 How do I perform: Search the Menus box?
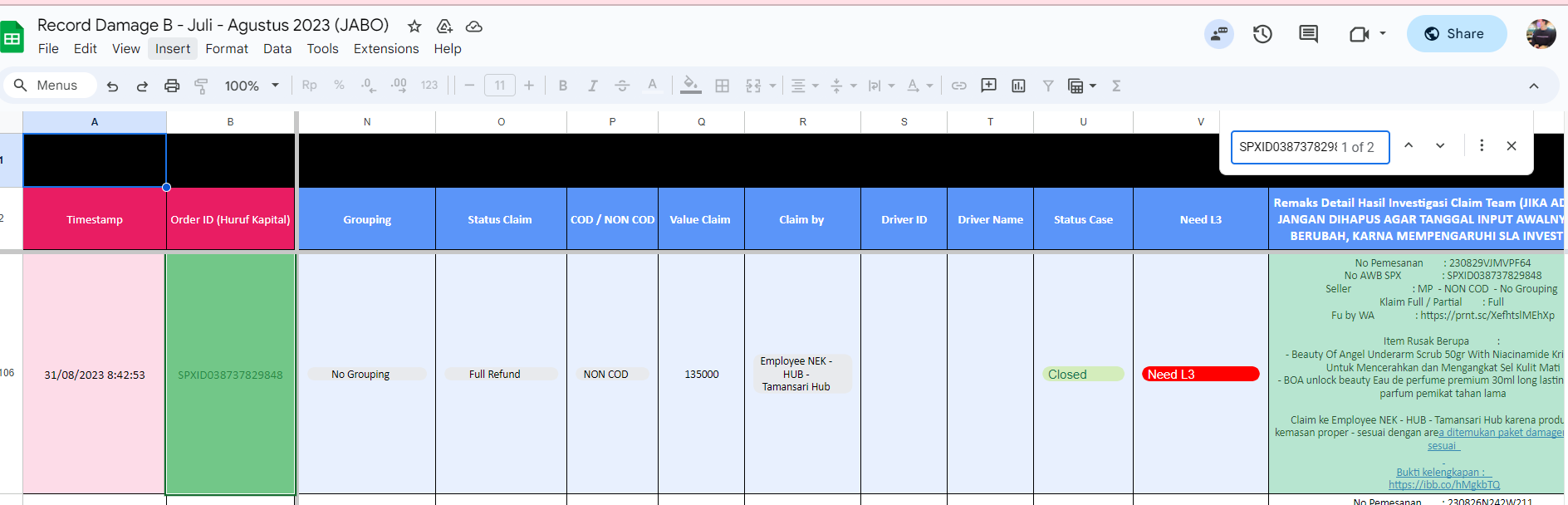point(51,86)
